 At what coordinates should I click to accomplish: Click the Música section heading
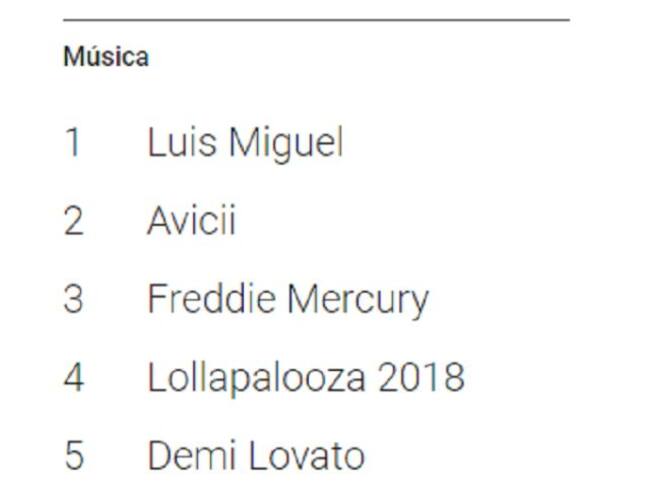(106, 56)
